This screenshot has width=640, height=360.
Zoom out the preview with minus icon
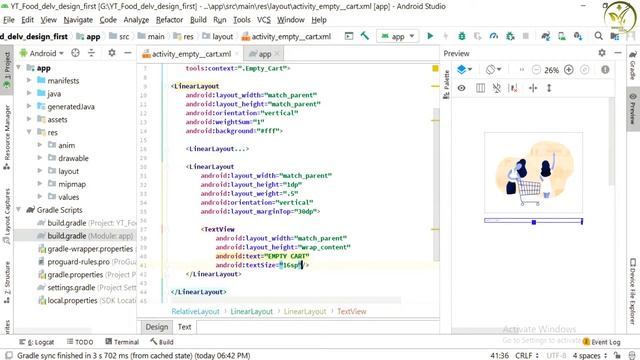pos(536,70)
